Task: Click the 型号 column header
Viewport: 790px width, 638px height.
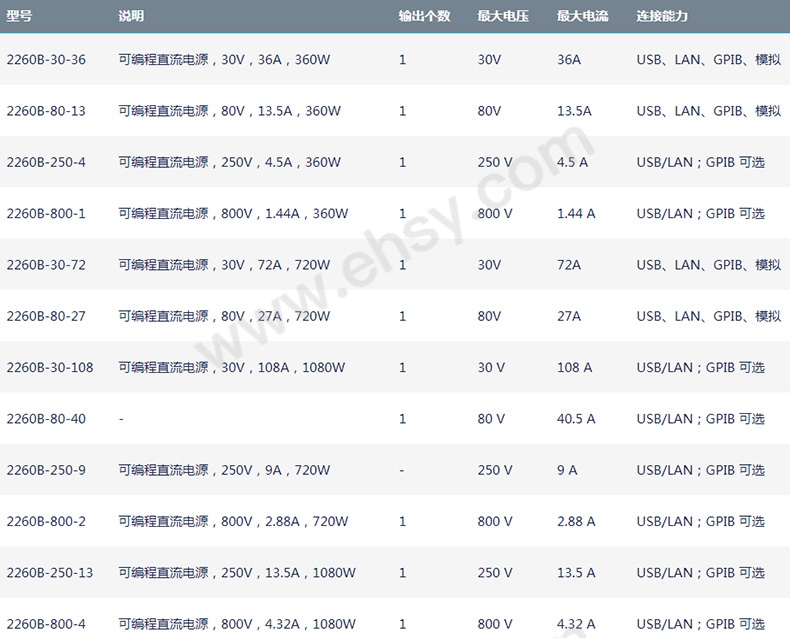Action: tap(20, 17)
